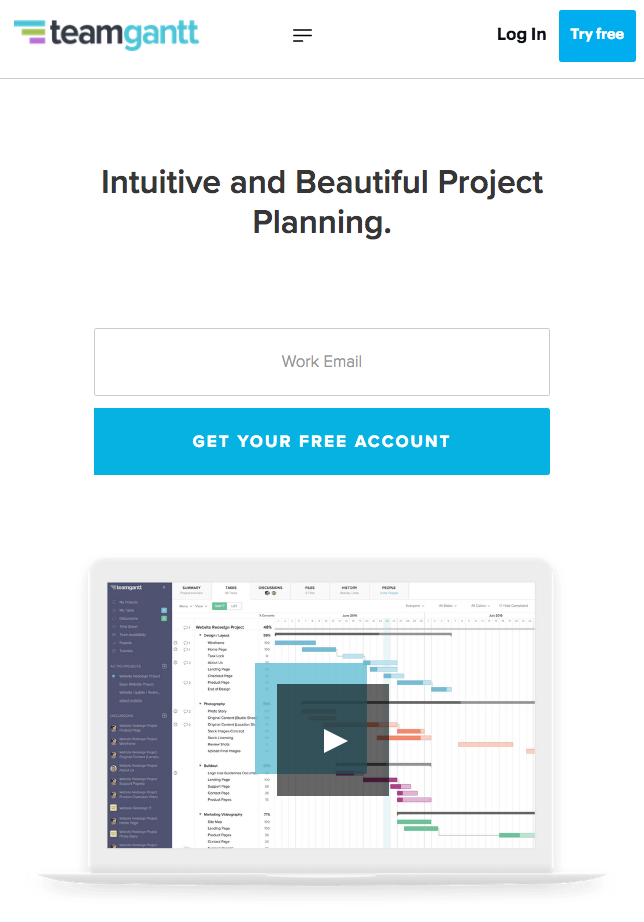Collapse the Design / Layout task group

[200, 636]
